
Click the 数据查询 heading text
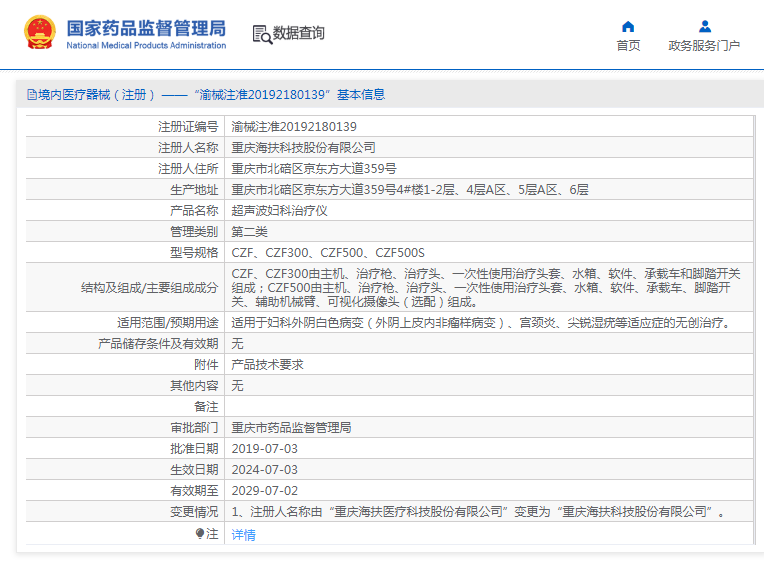point(299,34)
